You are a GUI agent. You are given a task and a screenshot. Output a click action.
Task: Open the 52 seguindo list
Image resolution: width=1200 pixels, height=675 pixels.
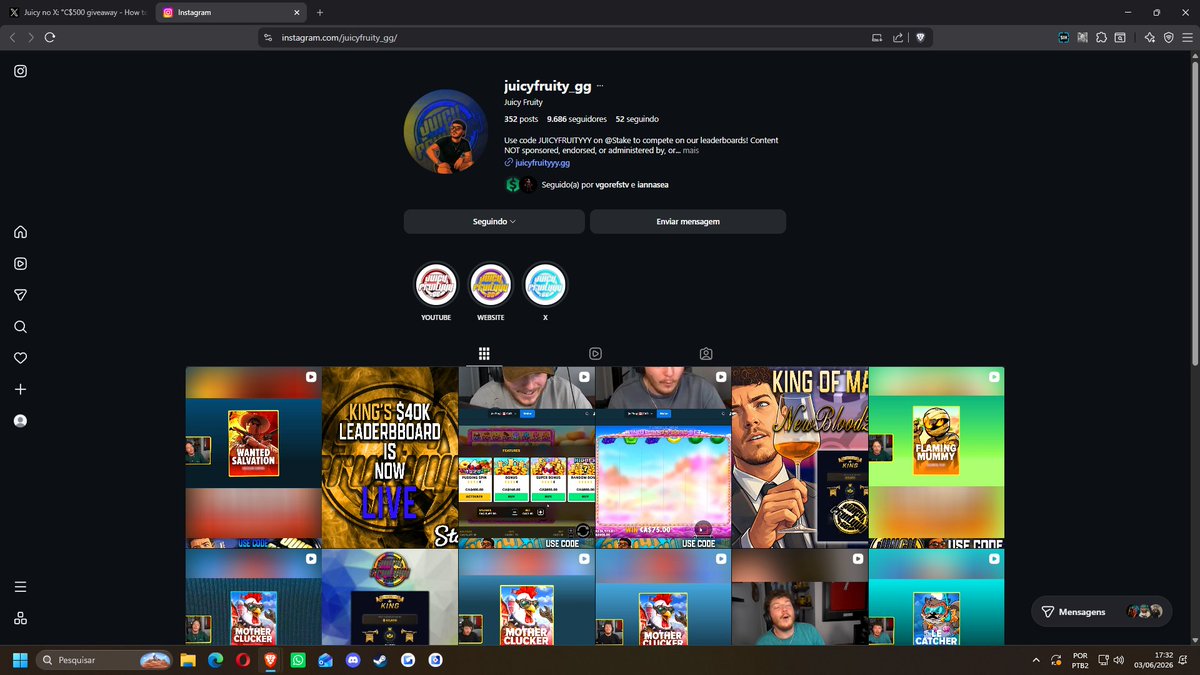tap(637, 119)
